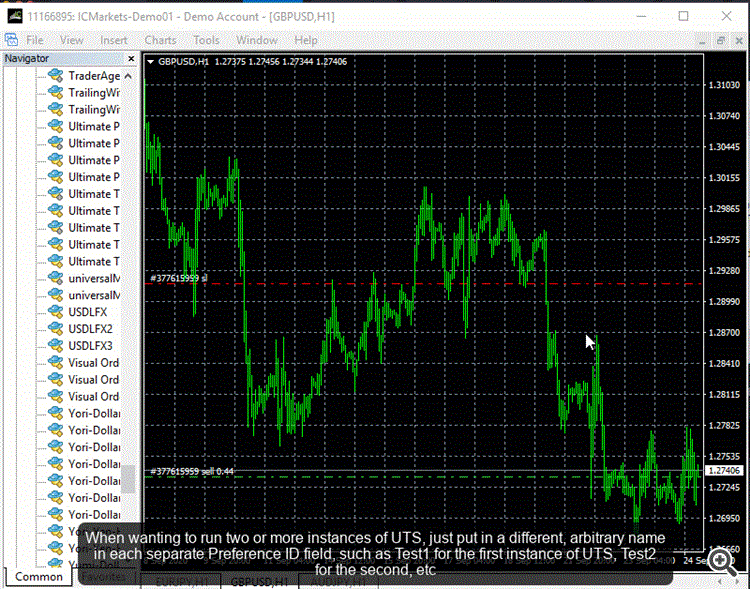
Task: Select the #377615959 sell 0.44 order line label
Action: pyautogui.click(x=192, y=471)
